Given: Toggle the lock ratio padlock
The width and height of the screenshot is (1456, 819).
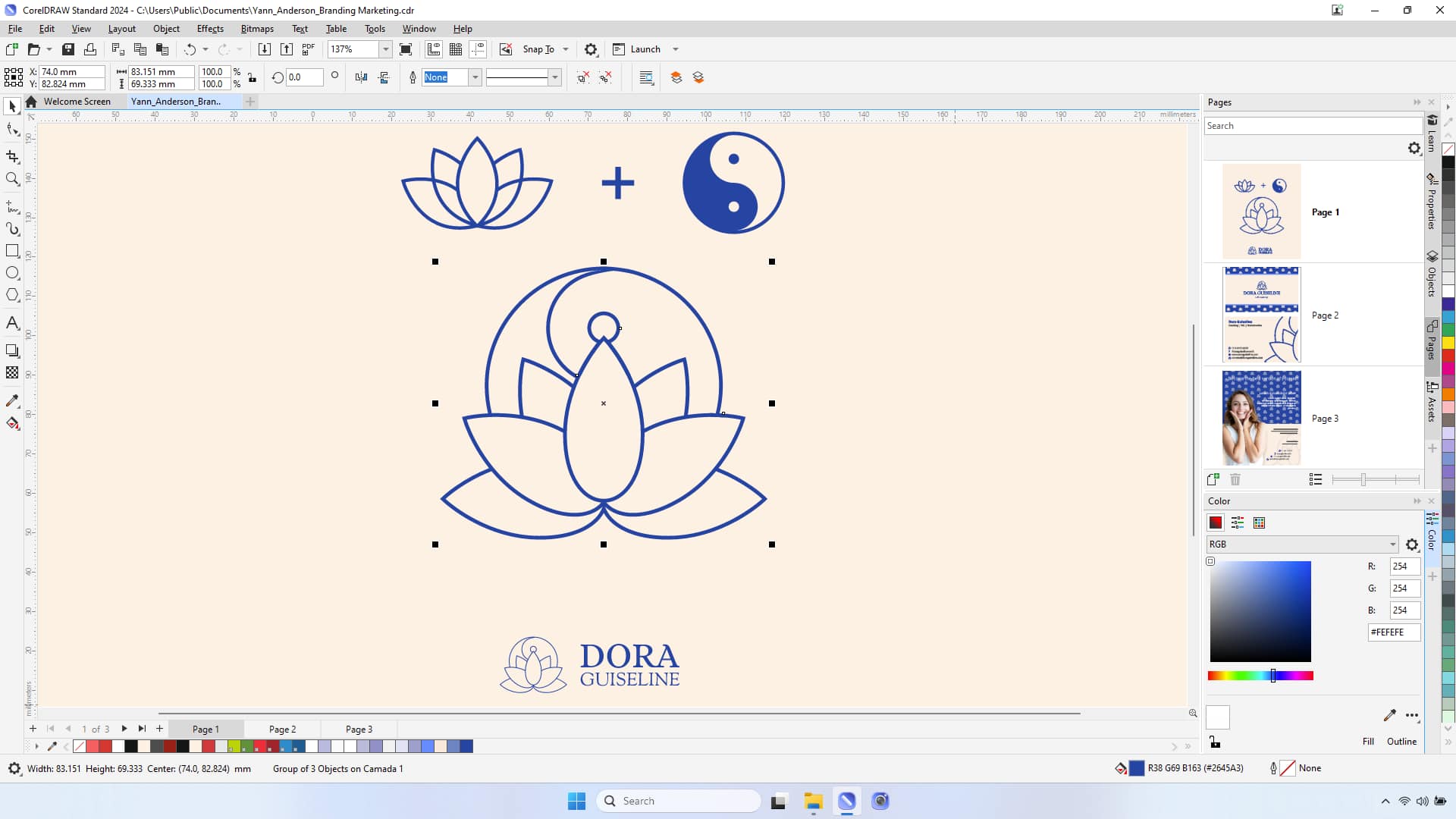Looking at the screenshot, I should pyautogui.click(x=252, y=77).
